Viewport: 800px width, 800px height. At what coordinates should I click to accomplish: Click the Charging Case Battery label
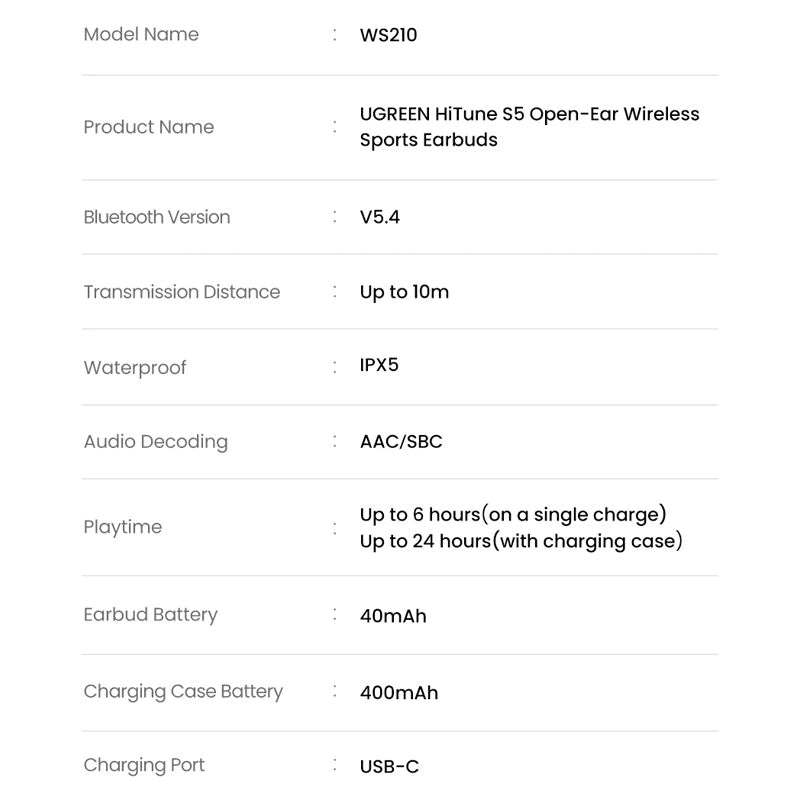tap(183, 692)
